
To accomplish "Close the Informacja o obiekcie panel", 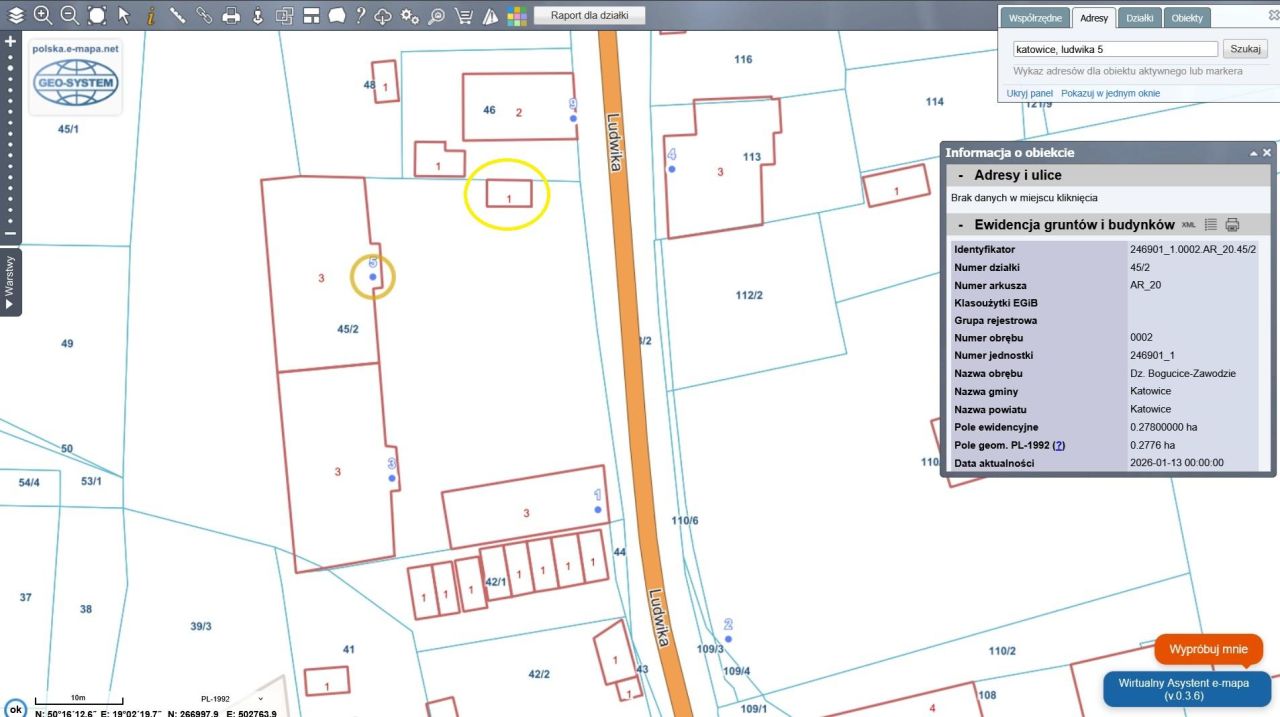I will tap(1267, 153).
